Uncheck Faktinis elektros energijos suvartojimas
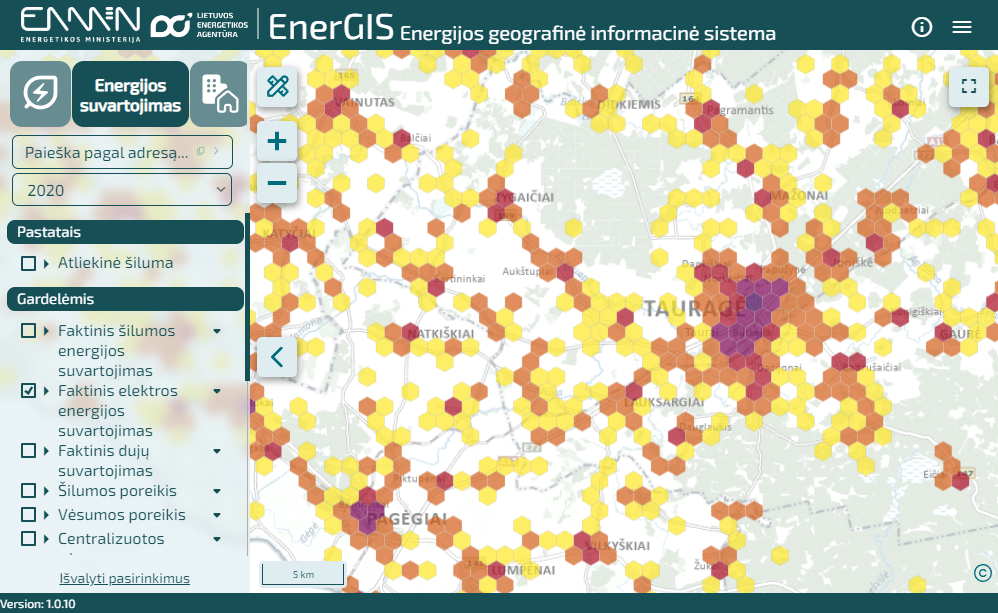998x613 pixels. click(29, 391)
